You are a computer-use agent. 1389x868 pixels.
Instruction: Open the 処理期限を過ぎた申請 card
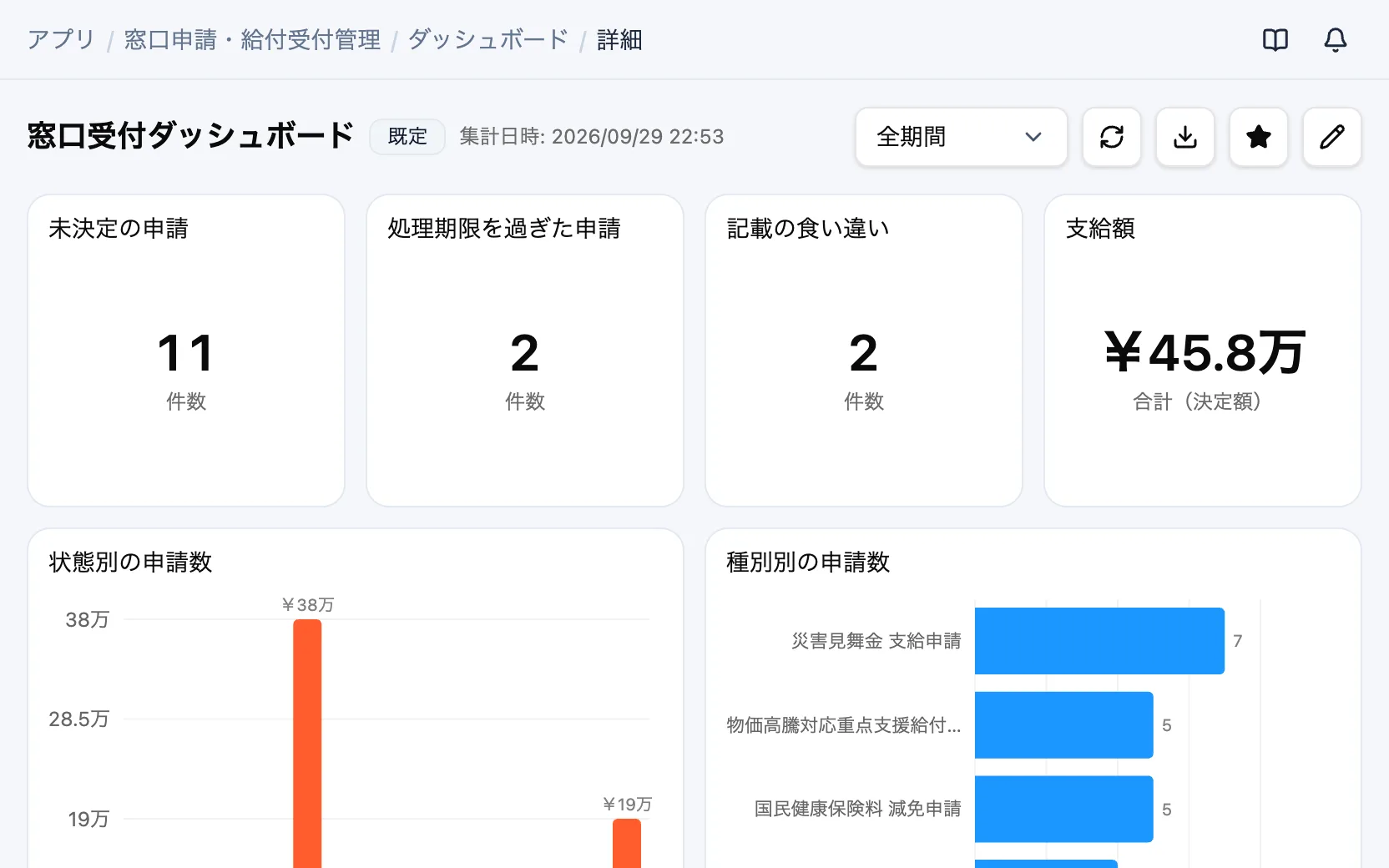click(x=525, y=351)
